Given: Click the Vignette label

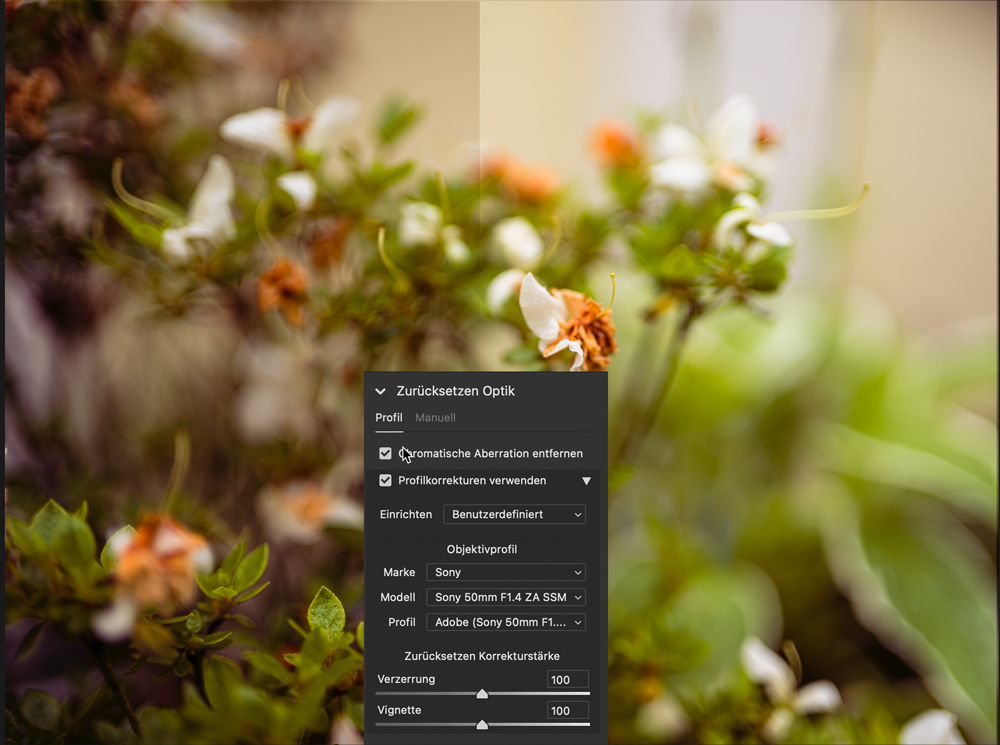Looking at the screenshot, I should (x=399, y=710).
